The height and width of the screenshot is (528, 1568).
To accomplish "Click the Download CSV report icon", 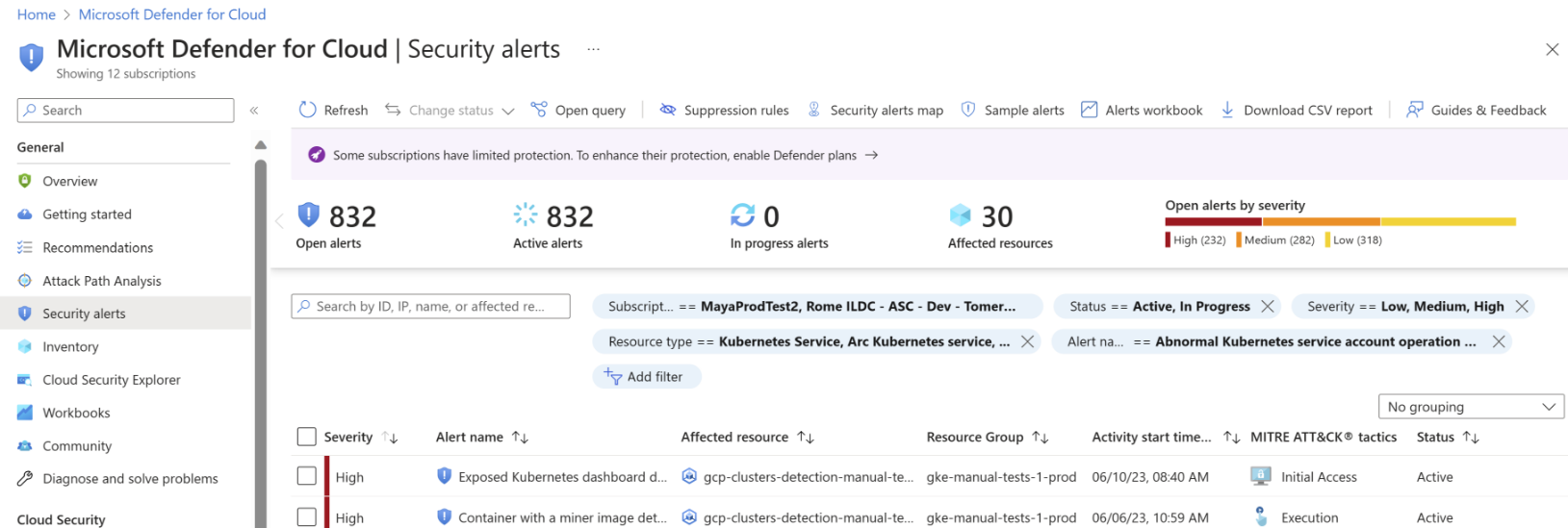I will tap(1227, 110).
